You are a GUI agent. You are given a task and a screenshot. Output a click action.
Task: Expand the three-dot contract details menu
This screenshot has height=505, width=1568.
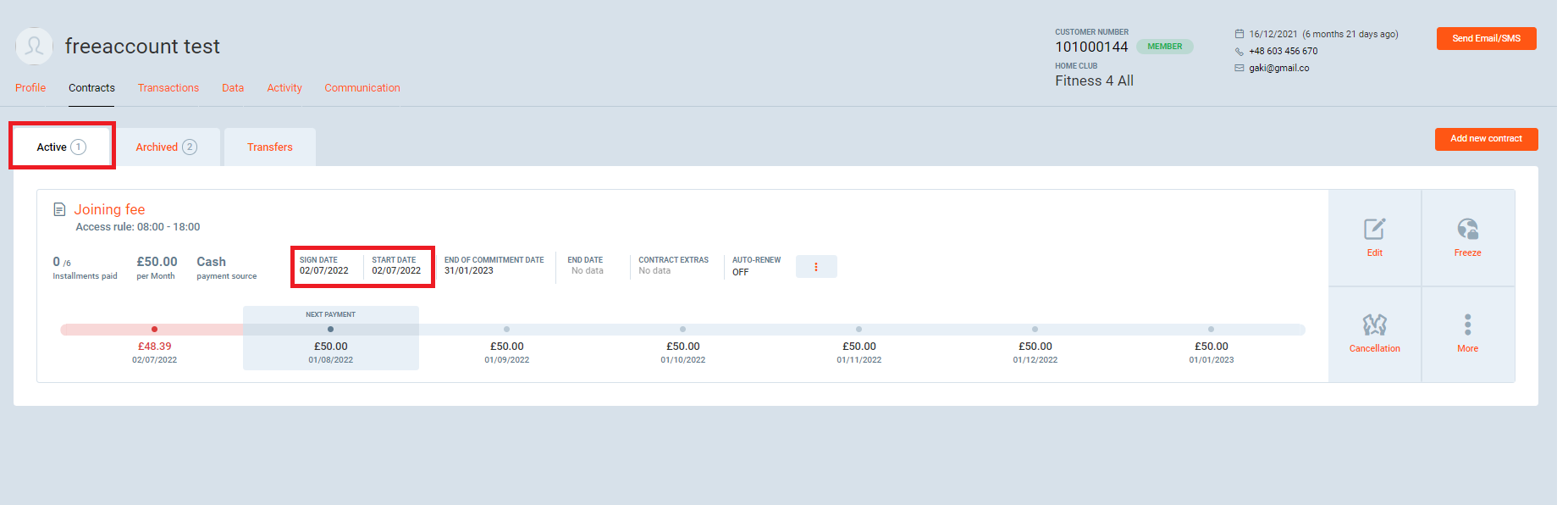(x=816, y=267)
